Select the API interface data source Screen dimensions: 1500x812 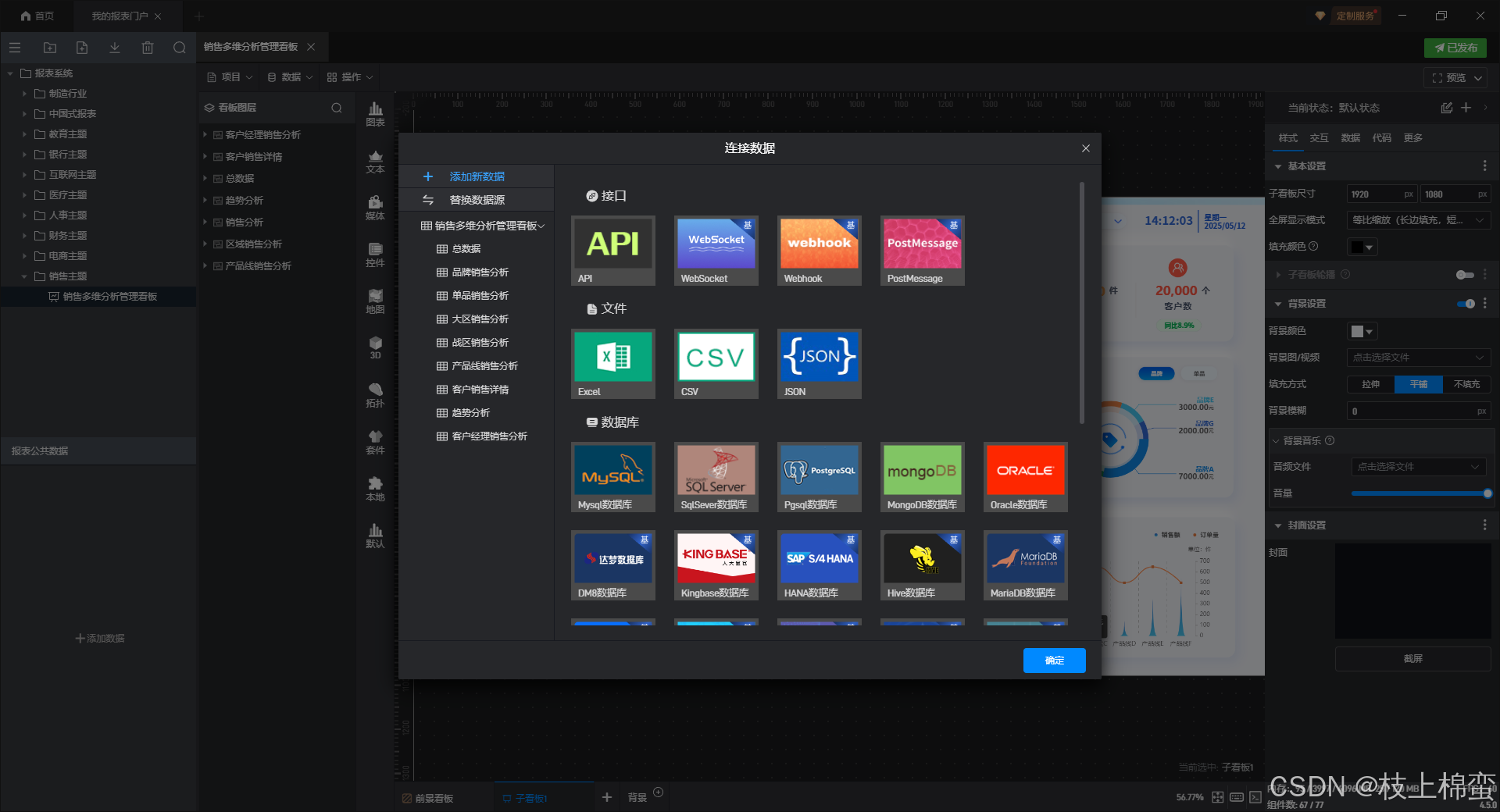coord(613,251)
